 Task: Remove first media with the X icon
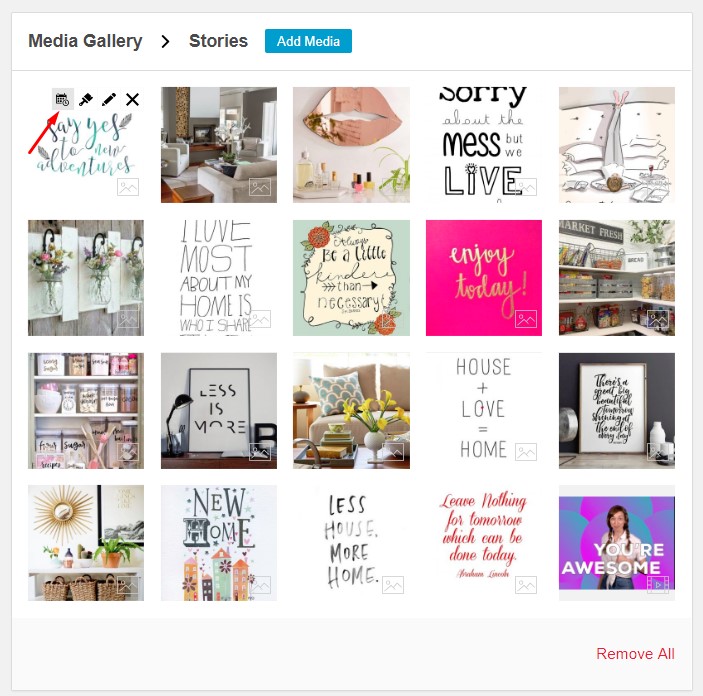pos(132,99)
